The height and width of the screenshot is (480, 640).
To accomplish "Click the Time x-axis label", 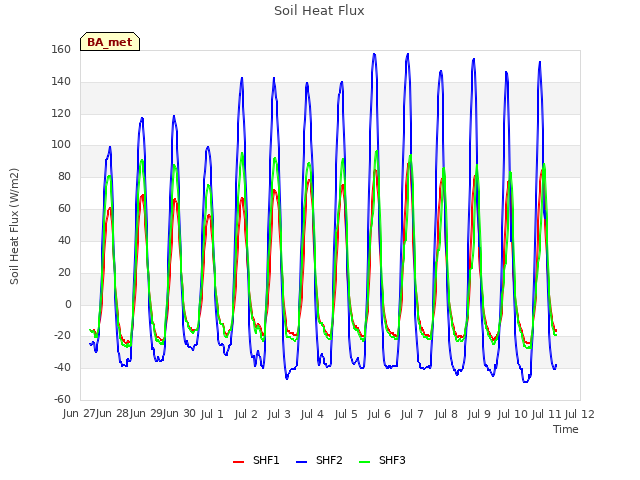I will coord(566,429).
